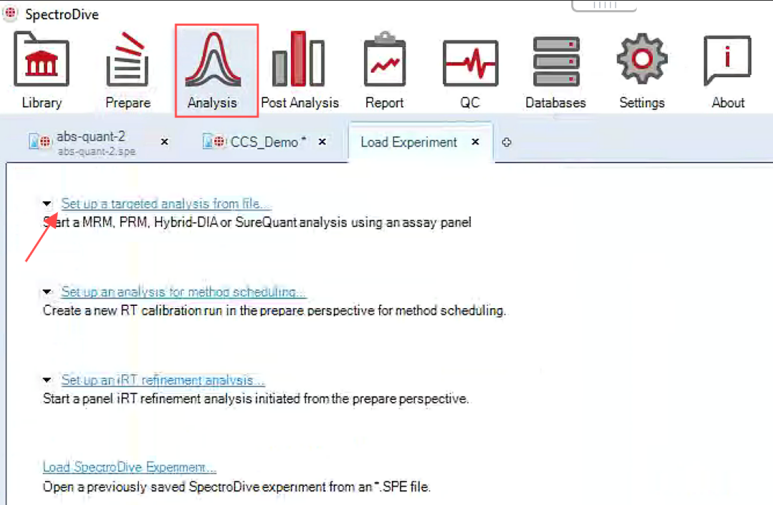The width and height of the screenshot is (773, 505).
Task: Click the 'Open a previously saved SpectroDive experiment' text
Action: pyautogui.click(x=236, y=487)
